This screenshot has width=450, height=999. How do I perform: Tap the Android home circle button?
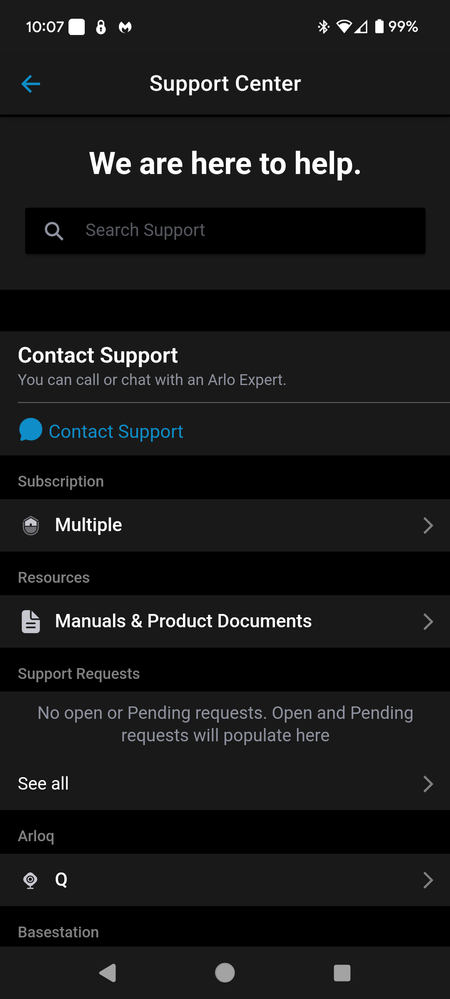(x=225, y=972)
